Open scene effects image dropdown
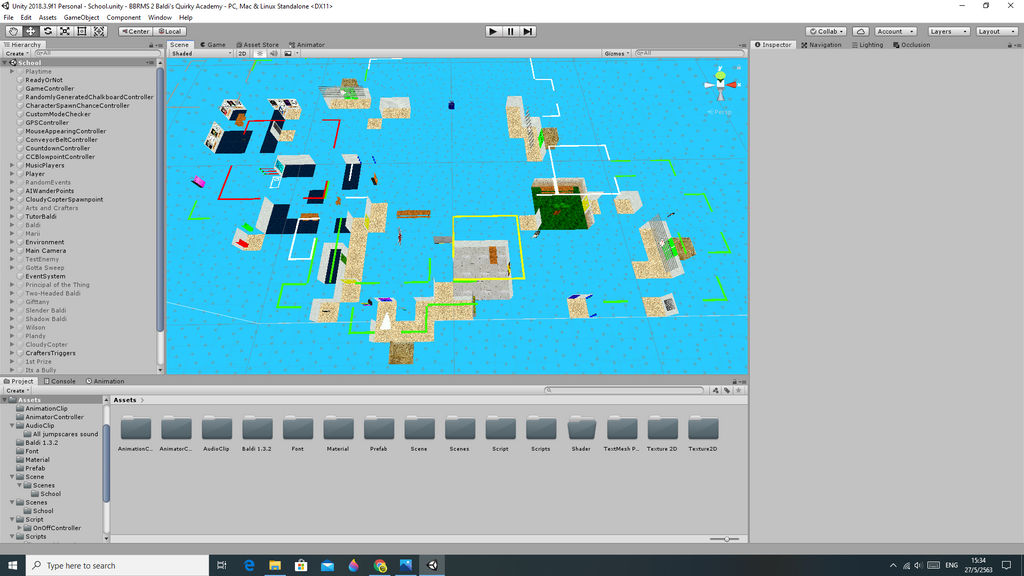 coord(291,54)
